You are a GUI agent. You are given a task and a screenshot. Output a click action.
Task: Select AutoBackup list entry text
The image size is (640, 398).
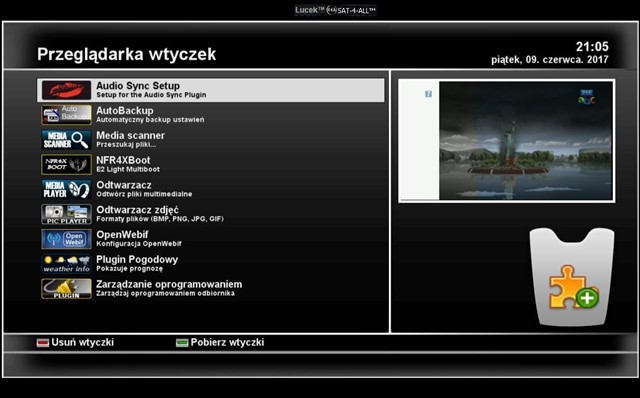150,115
